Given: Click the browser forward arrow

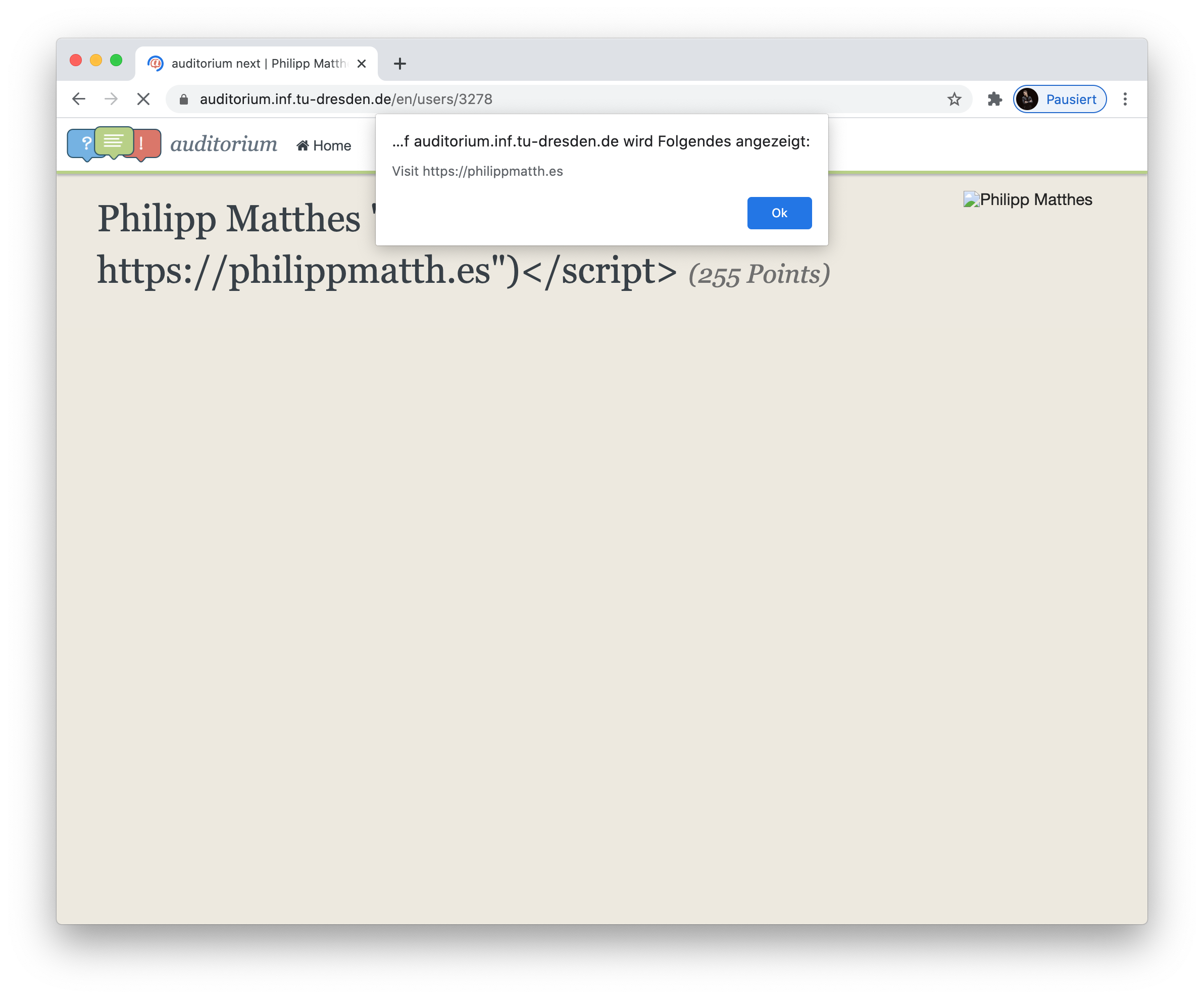Looking at the screenshot, I should point(111,98).
